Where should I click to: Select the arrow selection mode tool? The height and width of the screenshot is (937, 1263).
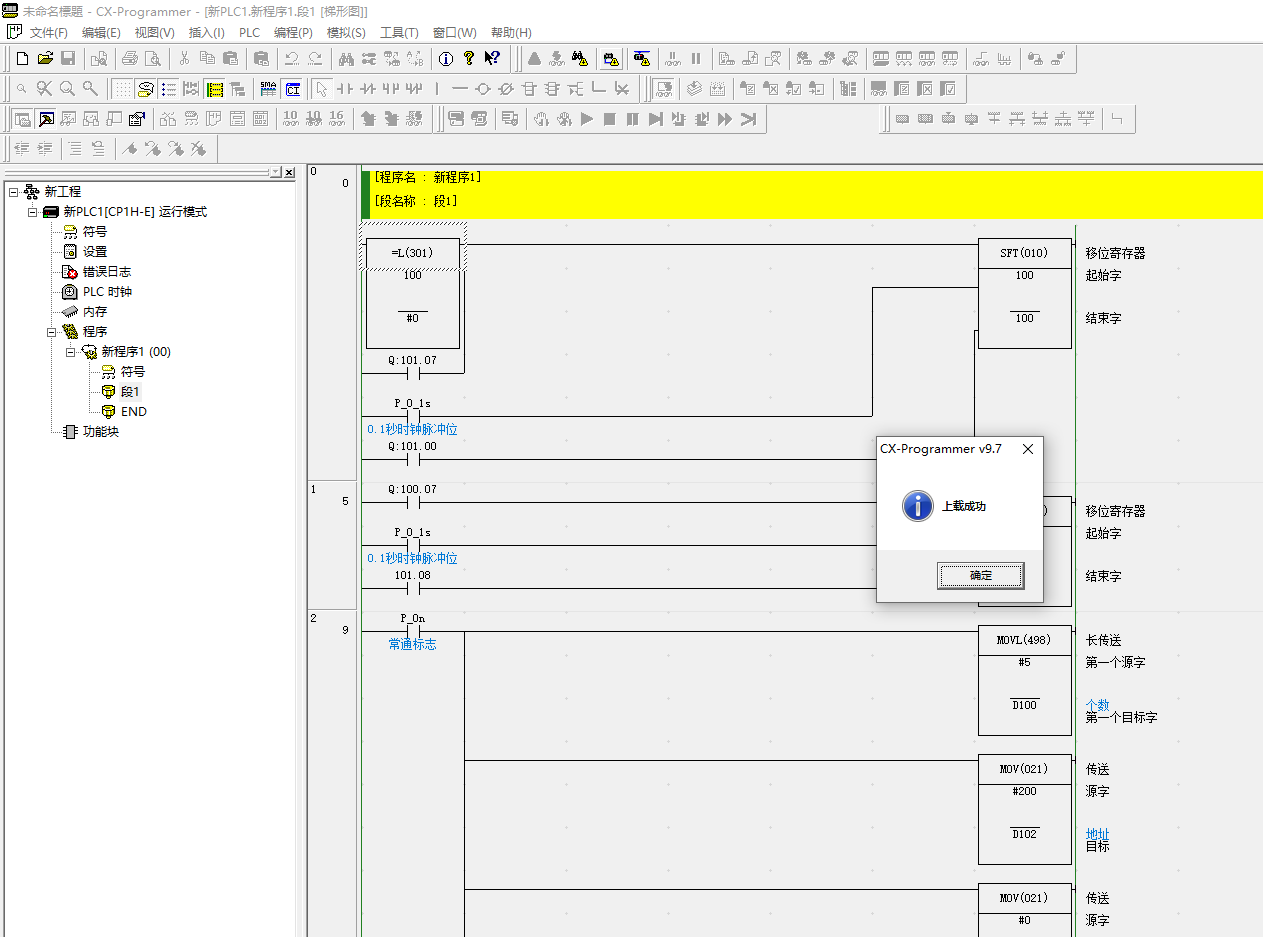321,89
